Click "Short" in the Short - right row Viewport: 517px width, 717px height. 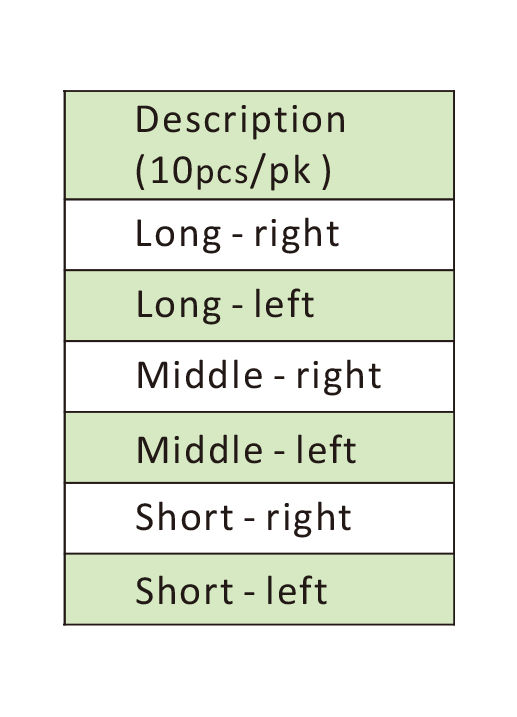(x=185, y=517)
